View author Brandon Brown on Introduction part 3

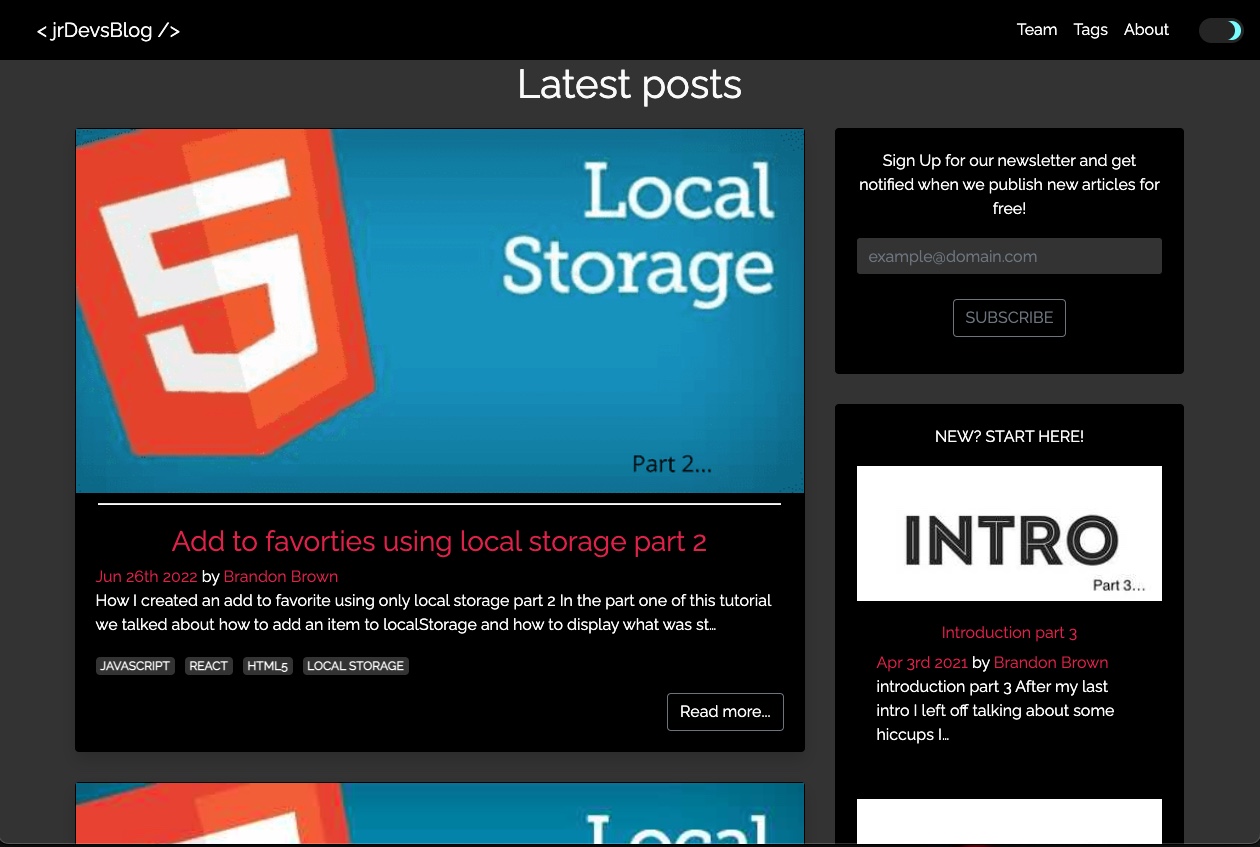tap(1051, 662)
